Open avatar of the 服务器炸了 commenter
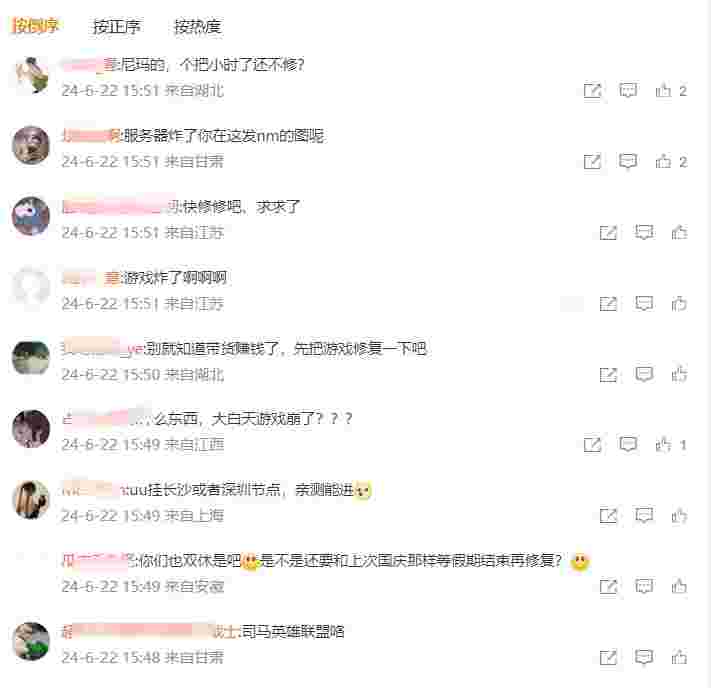Image resolution: width=711 pixels, height=688 pixels. tap(31, 145)
